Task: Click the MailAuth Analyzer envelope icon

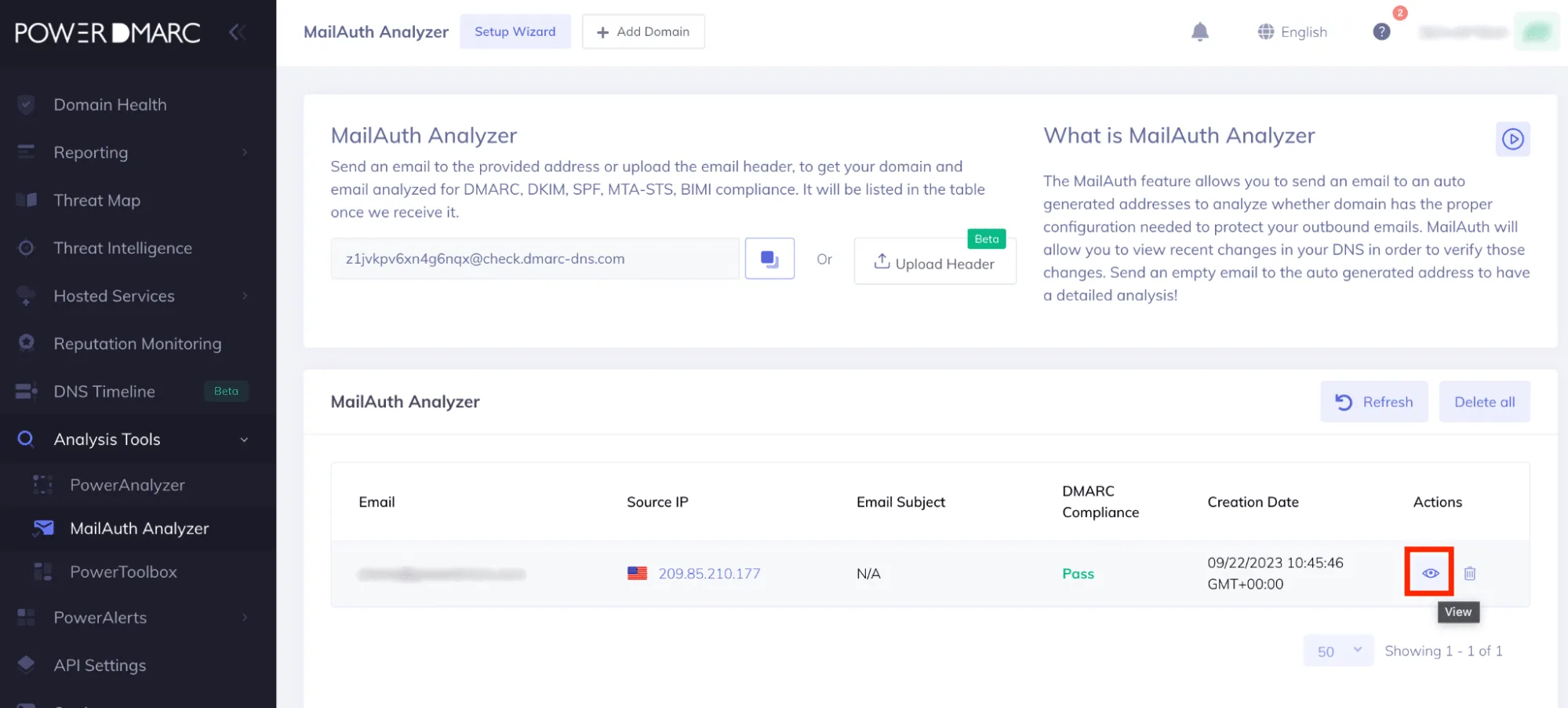Action: [43, 527]
